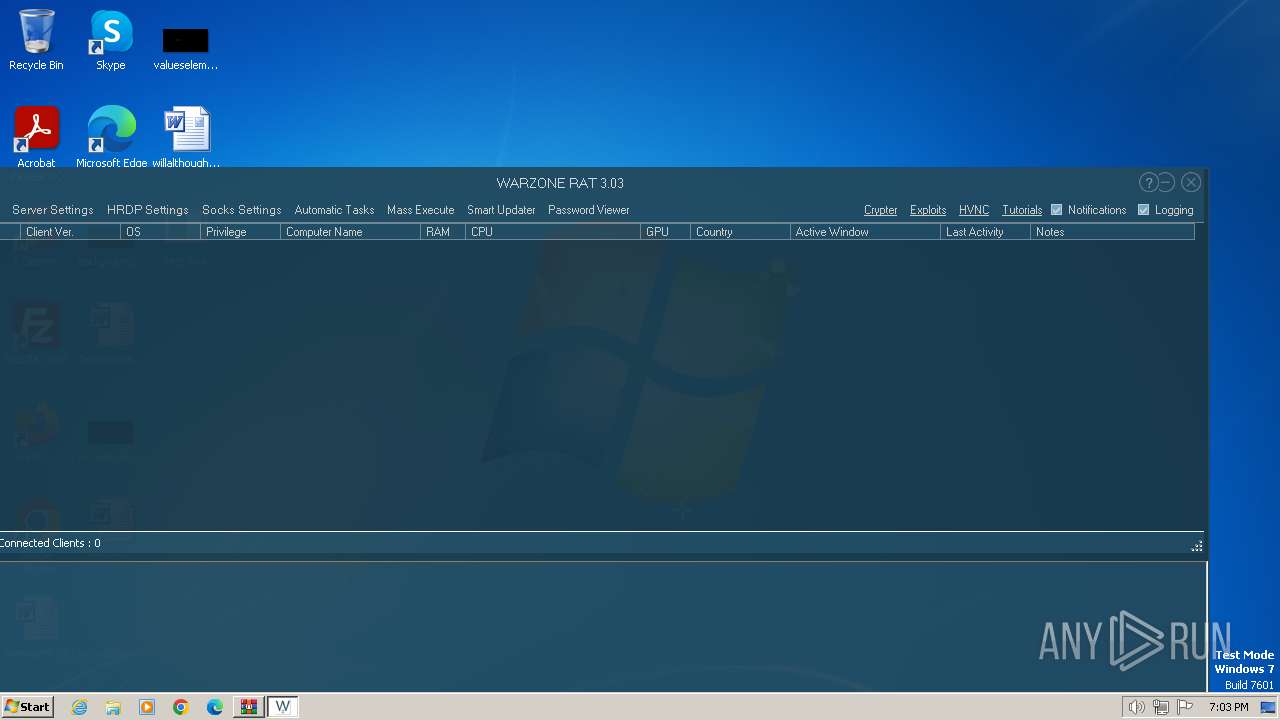Sort by the Privilege column header
The width and height of the screenshot is (1280, 720).
(x=240, y=232)
